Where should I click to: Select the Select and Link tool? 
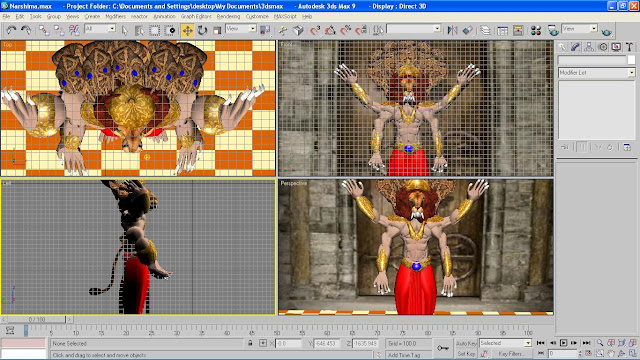[x=44, y=30]
